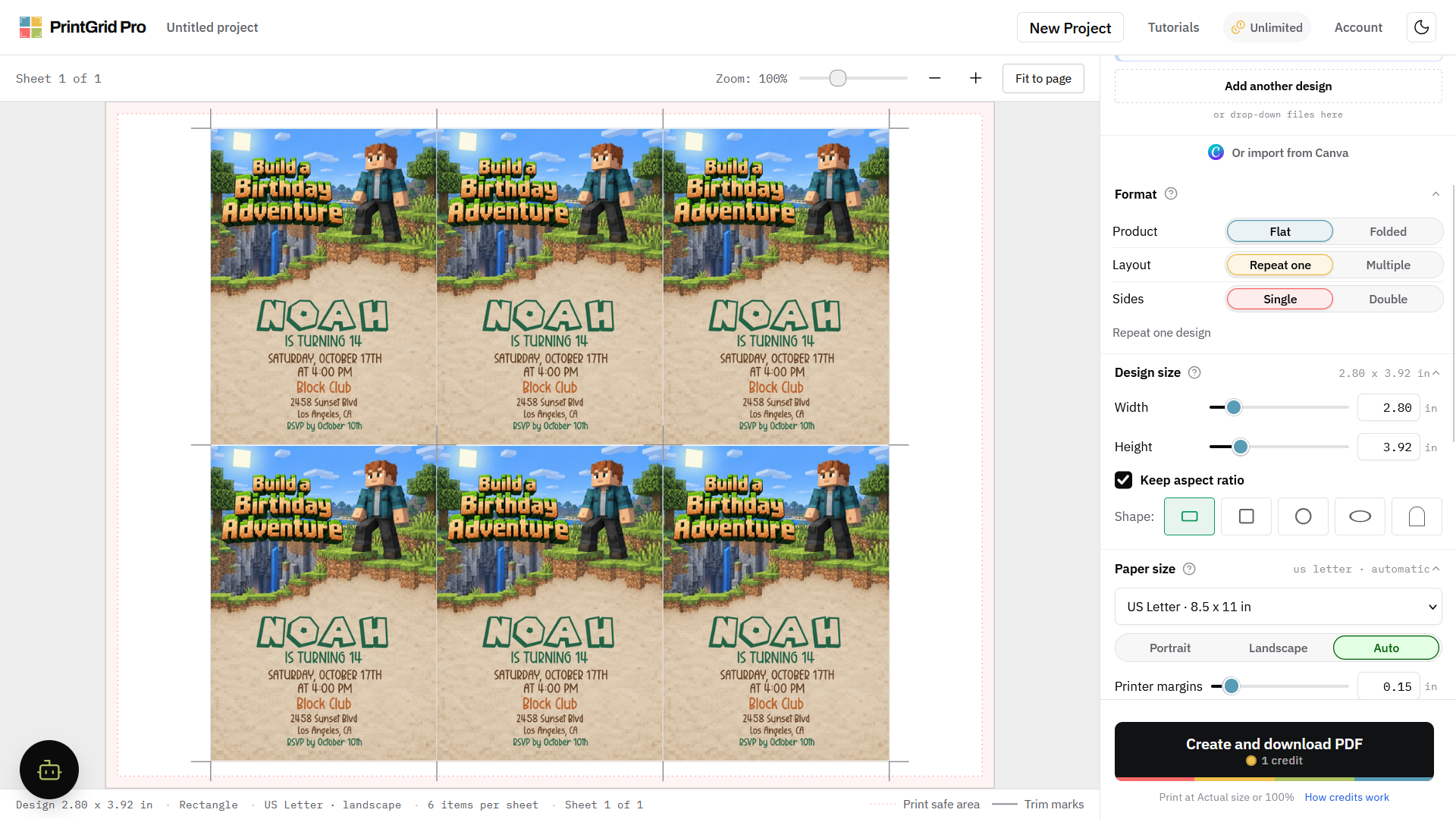Select Single sides option
This screenshot has width=1456, height=819.
(1279, 299)
